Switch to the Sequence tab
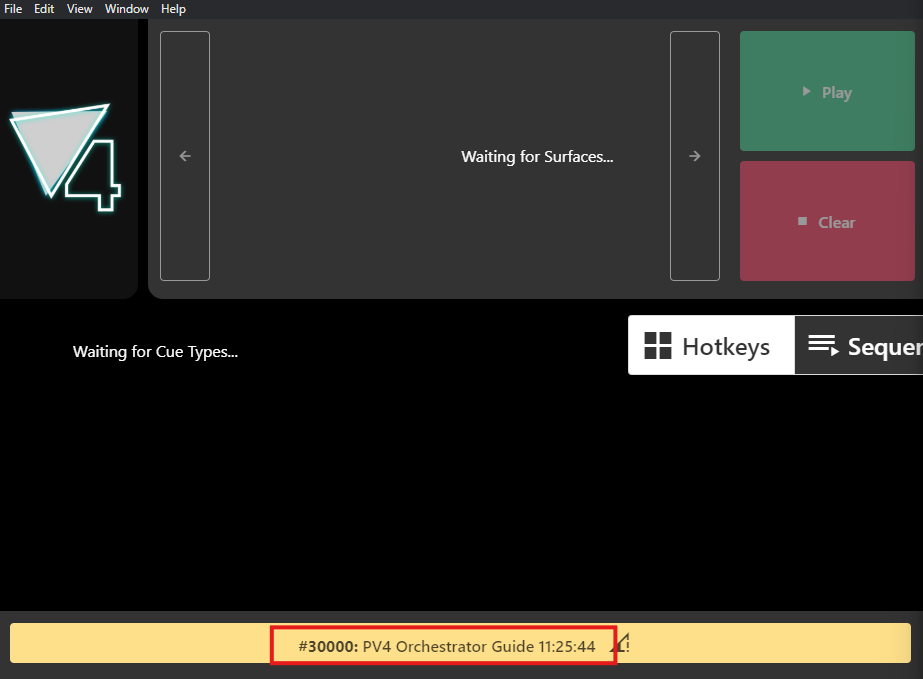Screen dimensions: 923x679 click(859, 345)
